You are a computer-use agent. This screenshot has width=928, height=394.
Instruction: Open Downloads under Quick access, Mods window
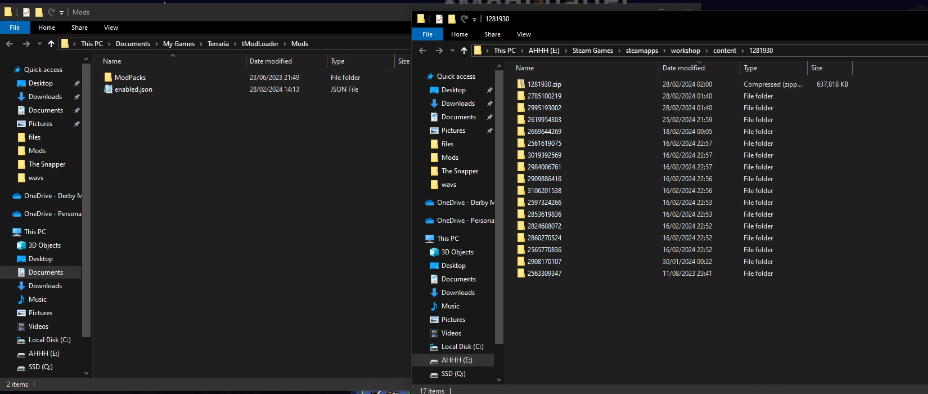(45, 96)
